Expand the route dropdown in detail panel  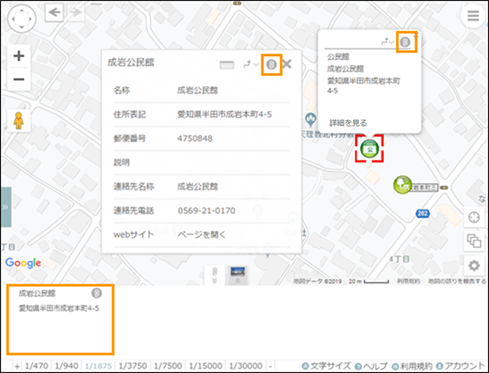tap(251, 64)
